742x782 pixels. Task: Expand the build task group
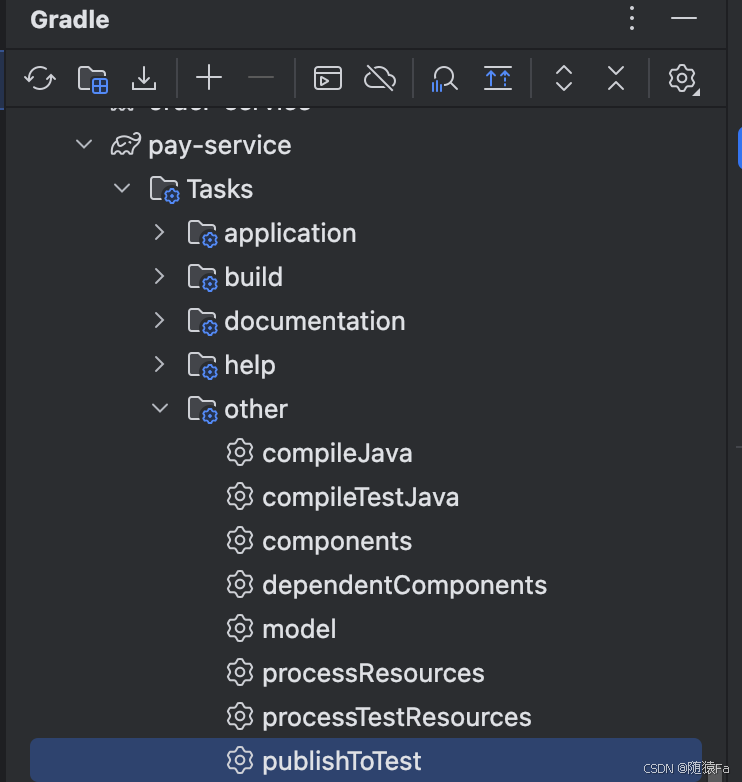160,276
